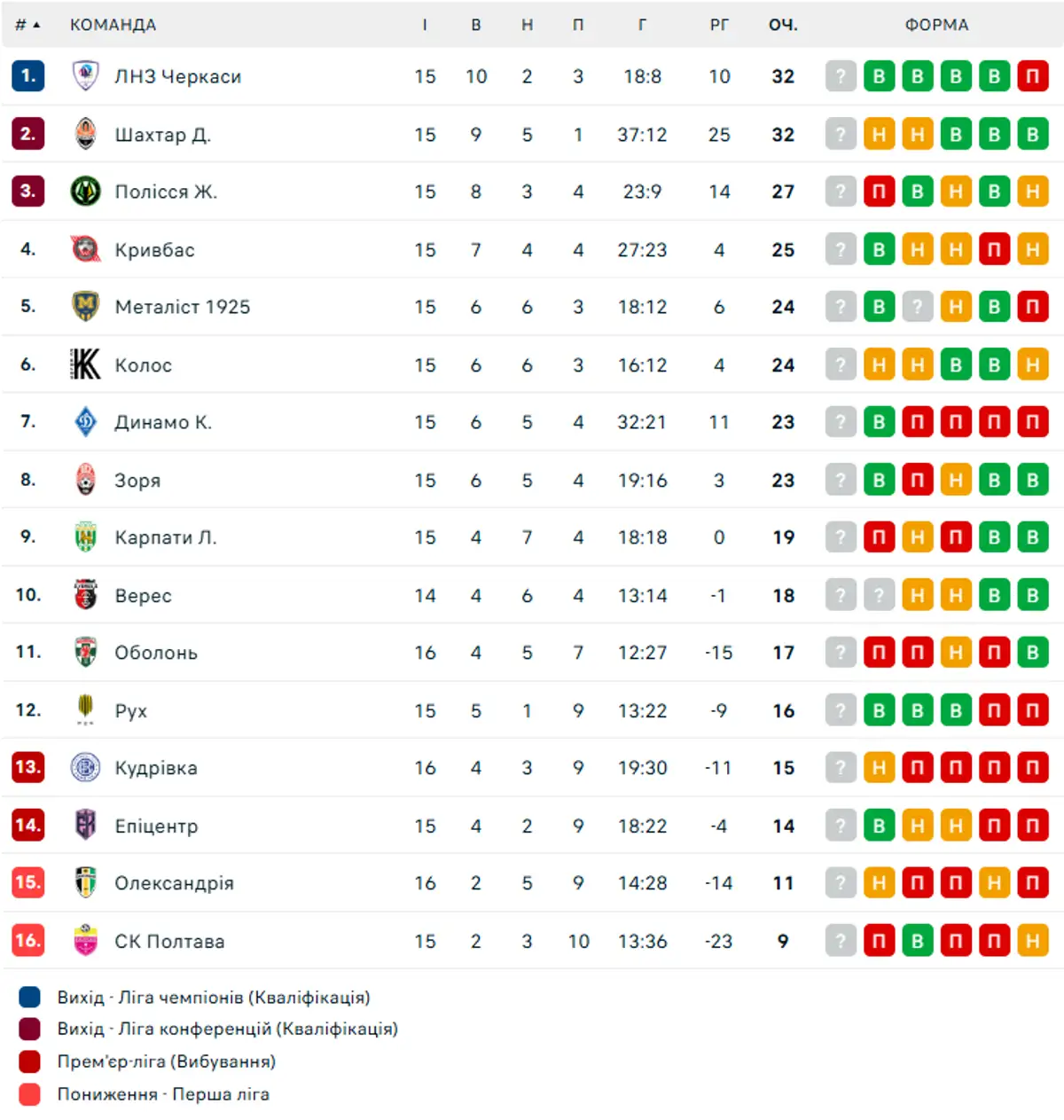Open the Карпати Л. team page
The height and width of the screenshot is (1120, 1064).
[166, 537]
